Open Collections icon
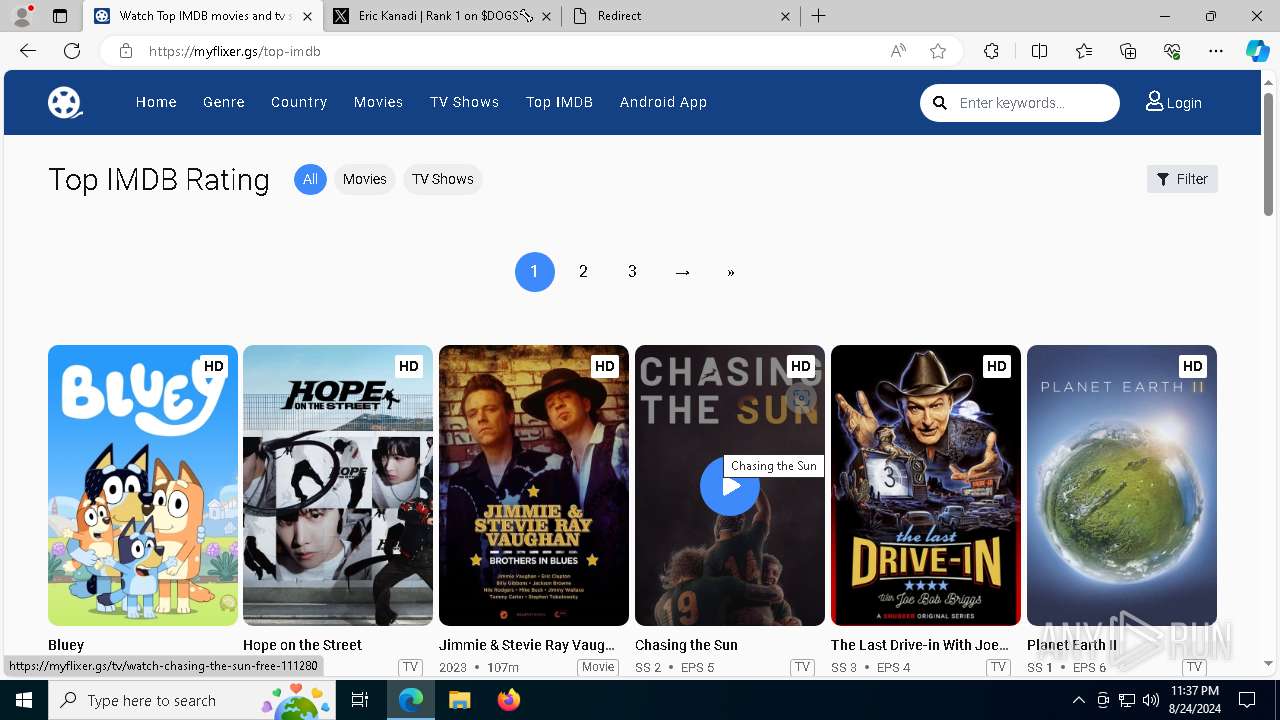 [1128, 51]
